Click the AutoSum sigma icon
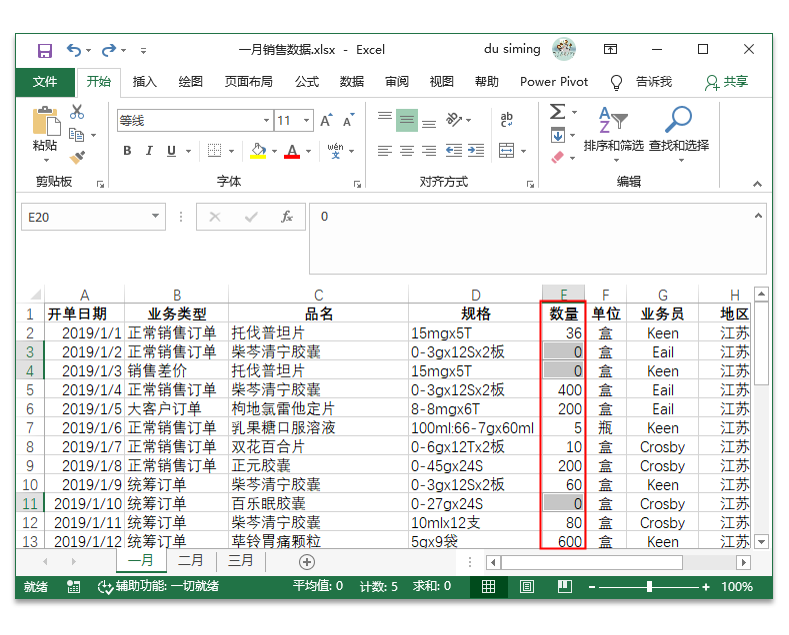 coord(558,112)
